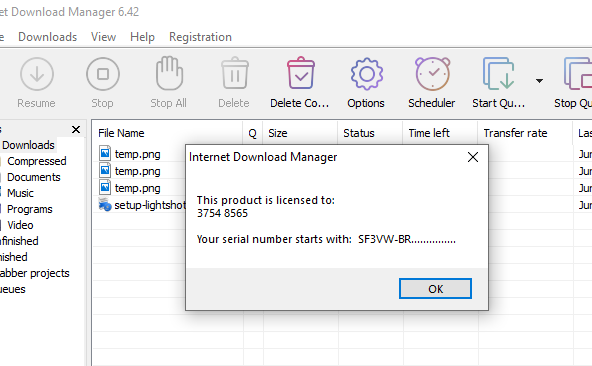
Task: Open the Registration menu
Action: [200, 37]
